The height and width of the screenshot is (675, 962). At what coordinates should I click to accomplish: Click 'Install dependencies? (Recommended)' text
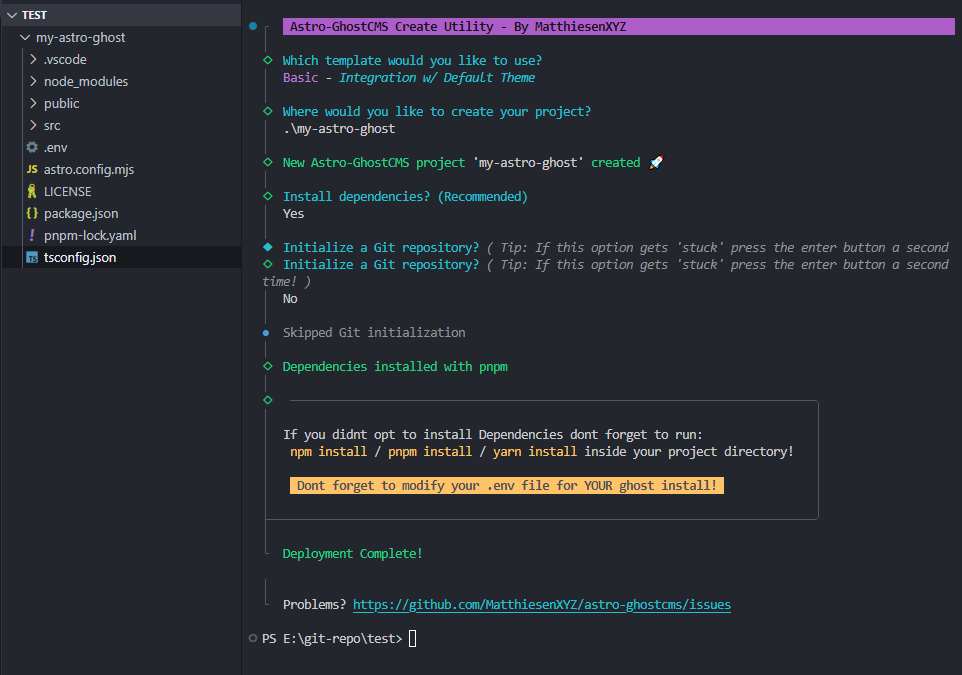point(405,196)
